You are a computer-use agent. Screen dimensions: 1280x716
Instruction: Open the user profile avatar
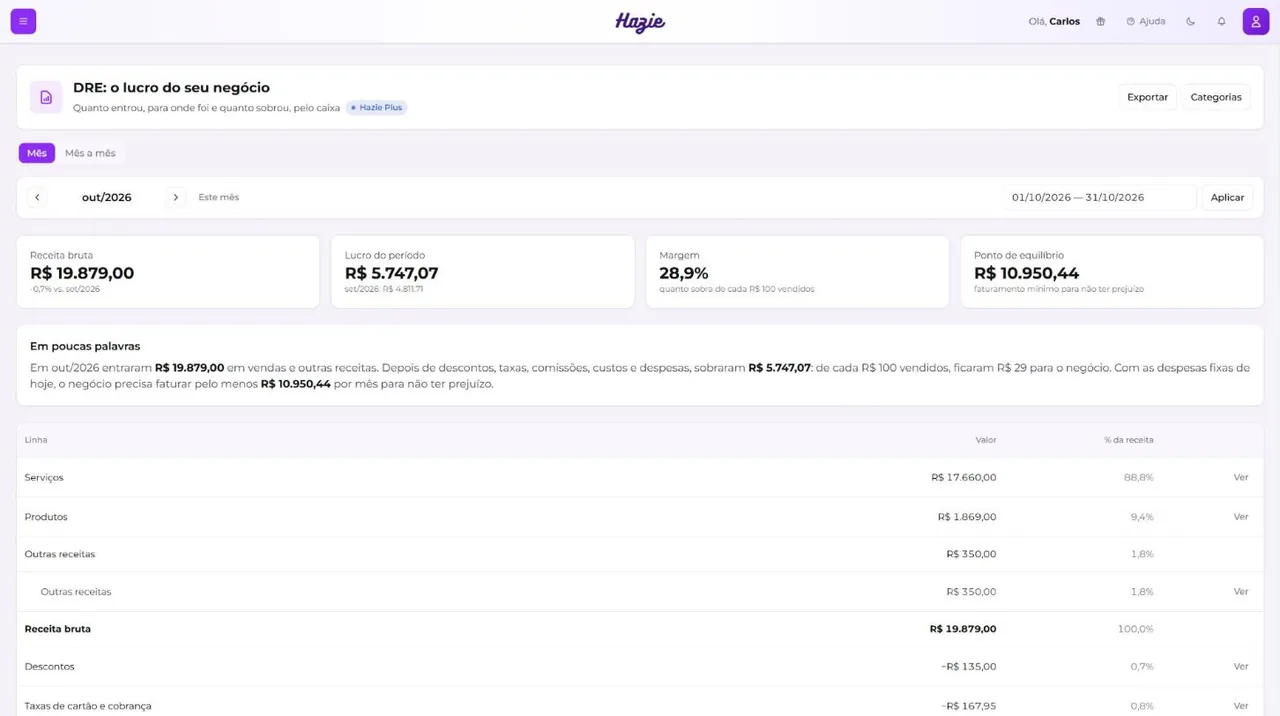tap(1256, 21)
